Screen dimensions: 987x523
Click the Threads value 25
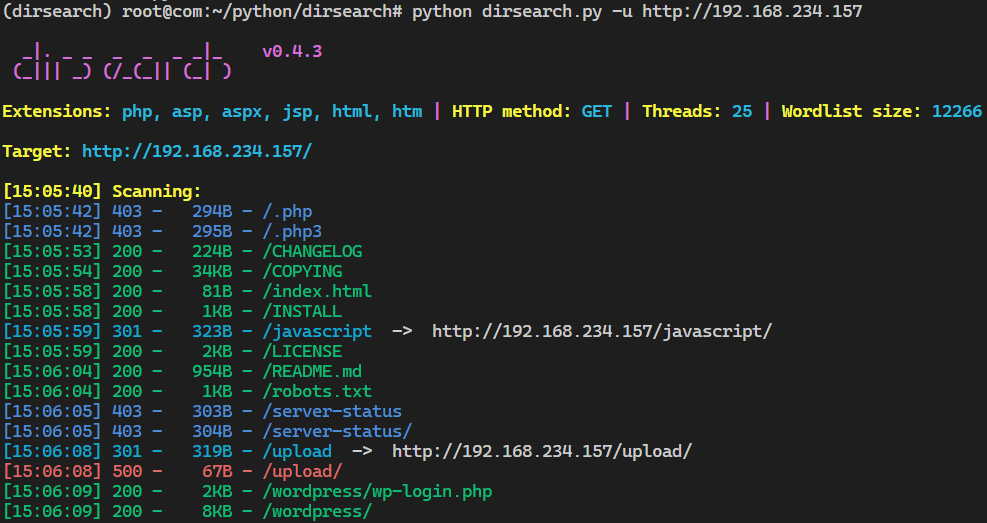click(742, 111)
